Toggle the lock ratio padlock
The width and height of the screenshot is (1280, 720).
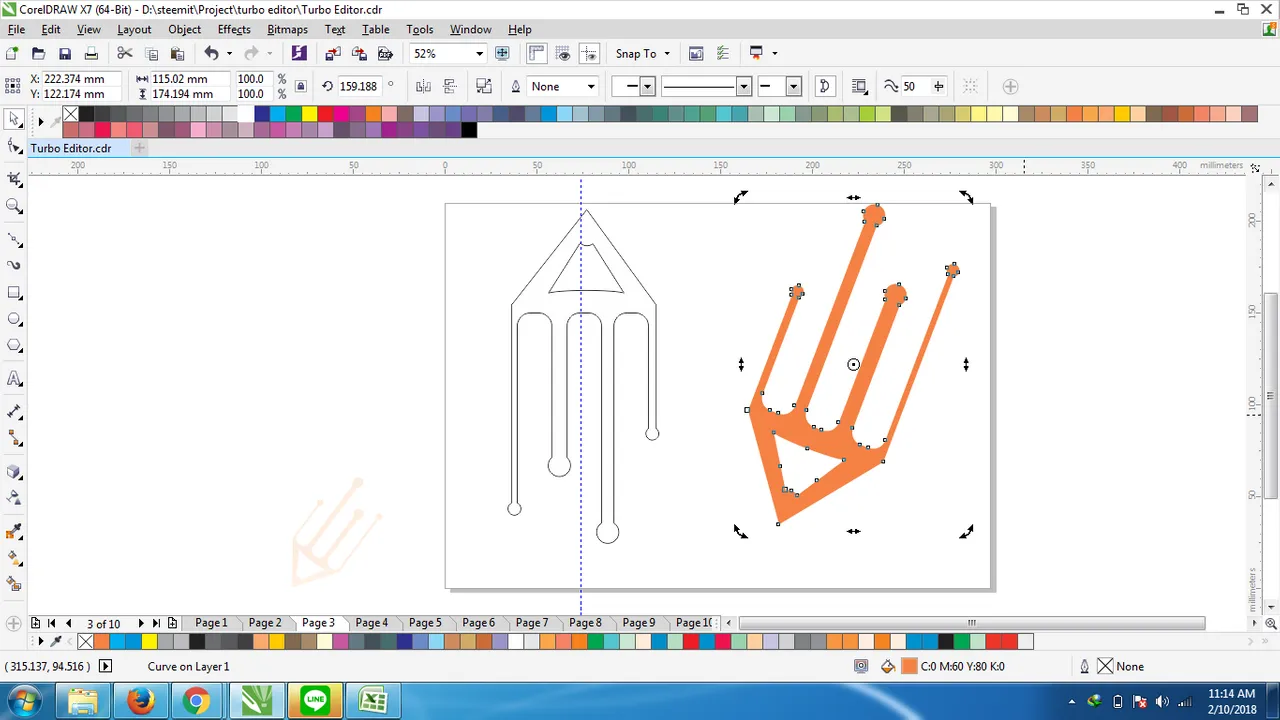(x=301, y=86)
